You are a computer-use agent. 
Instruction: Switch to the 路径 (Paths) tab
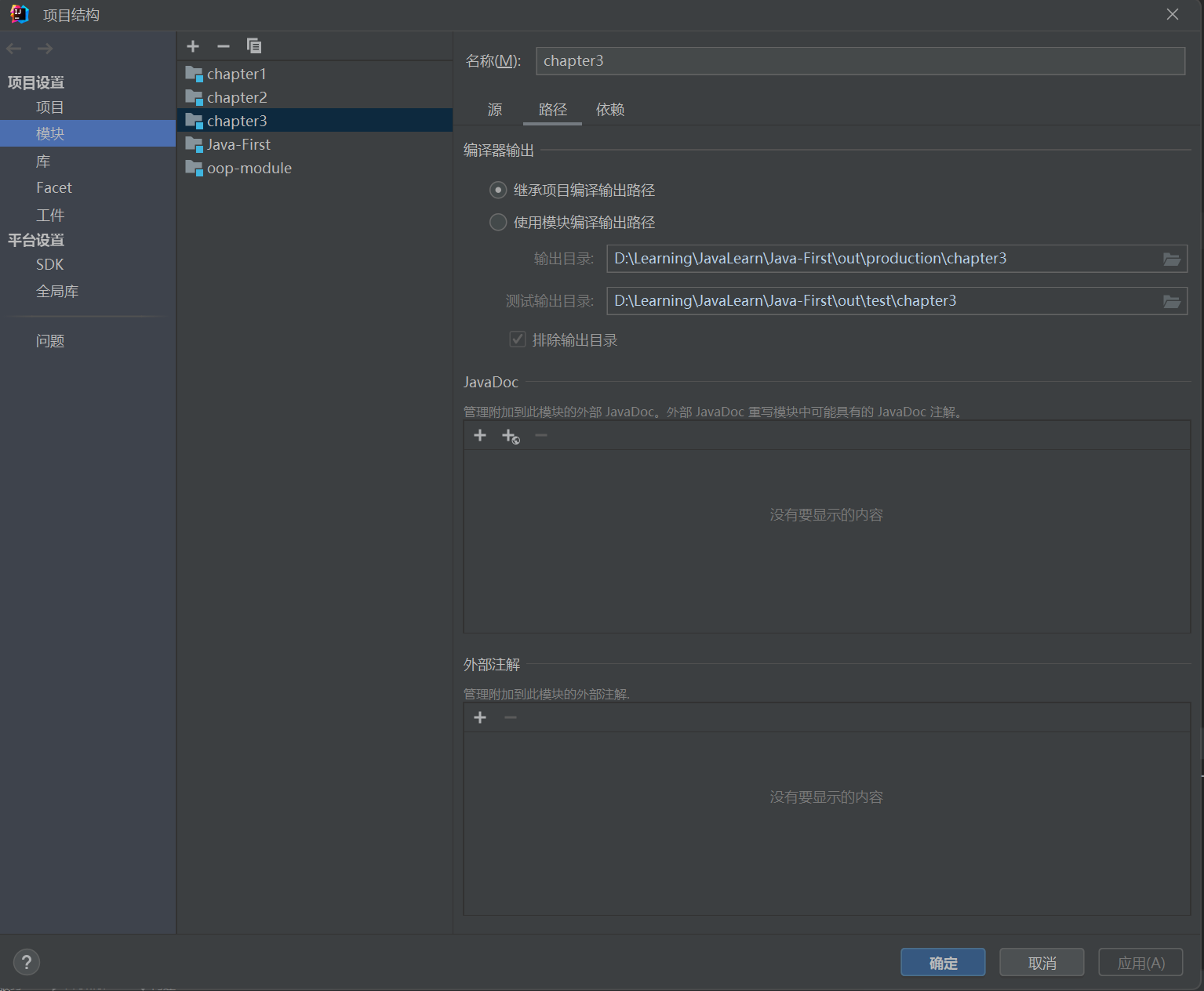pyautogui.click(x=553, y=110)
